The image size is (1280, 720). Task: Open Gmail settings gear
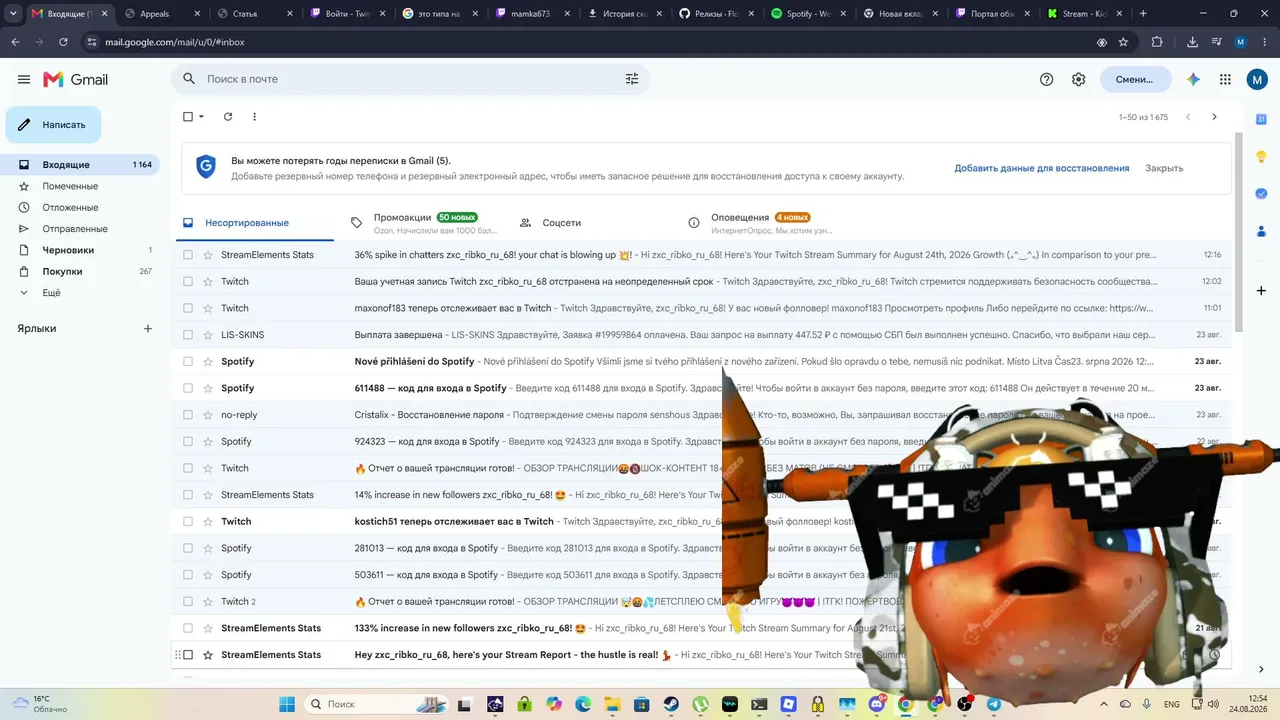1078,79
